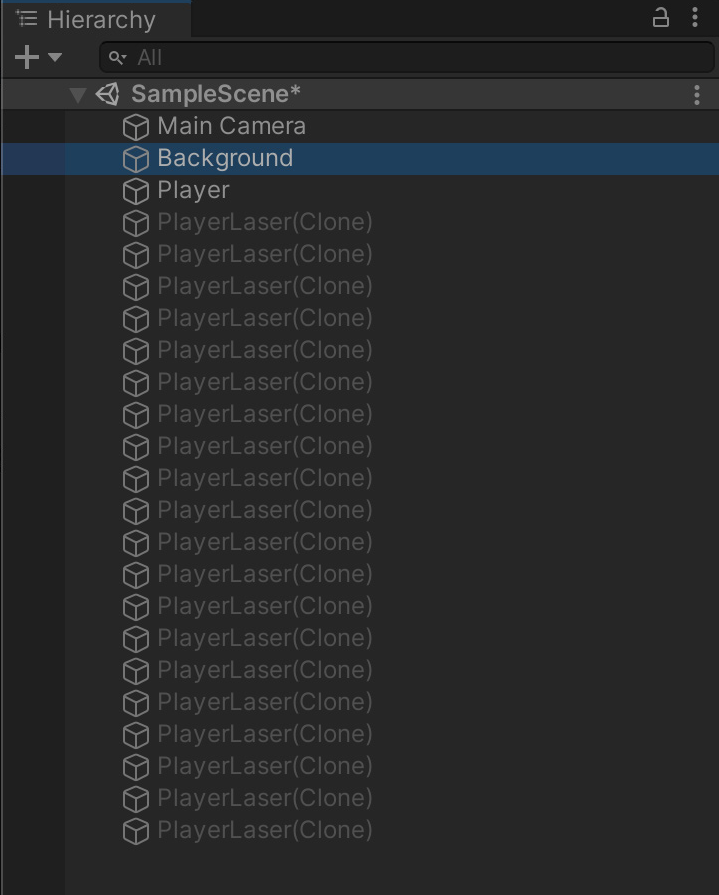Click the last PlayerLaser(Clone) cube icon
This screenshot has width=719, height=895.
point(136,831)
